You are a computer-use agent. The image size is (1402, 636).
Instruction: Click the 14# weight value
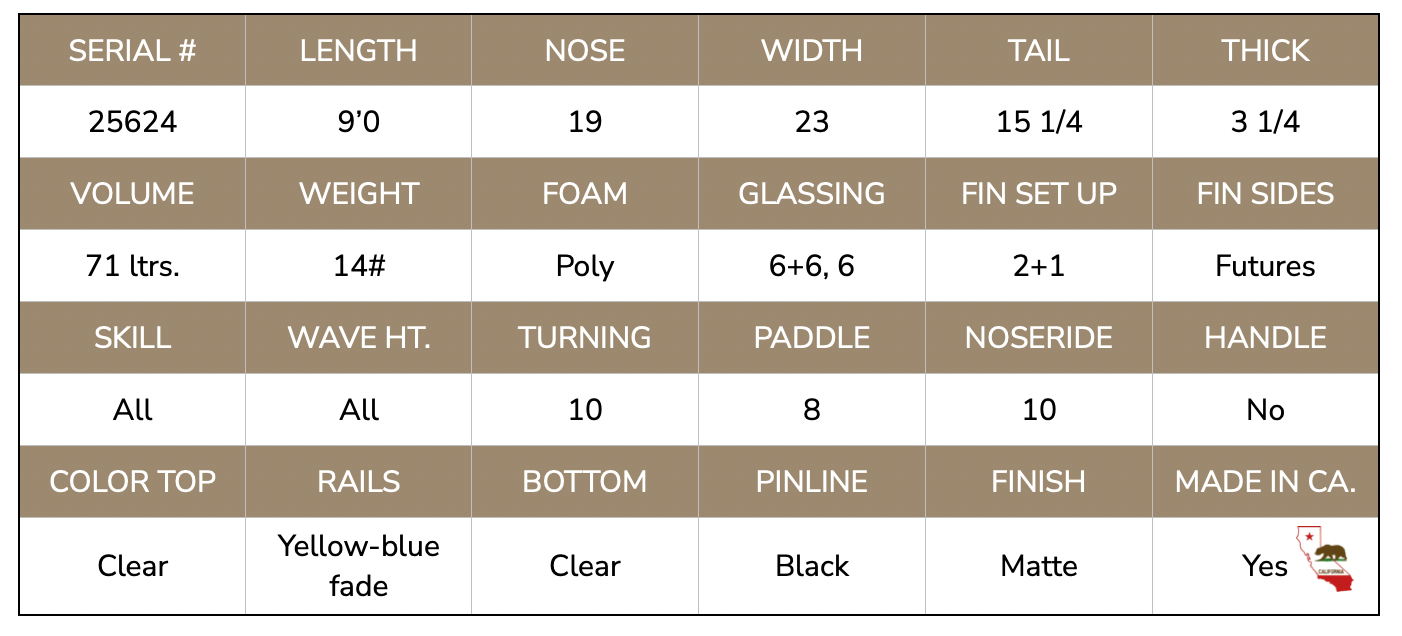pos(359,266)
